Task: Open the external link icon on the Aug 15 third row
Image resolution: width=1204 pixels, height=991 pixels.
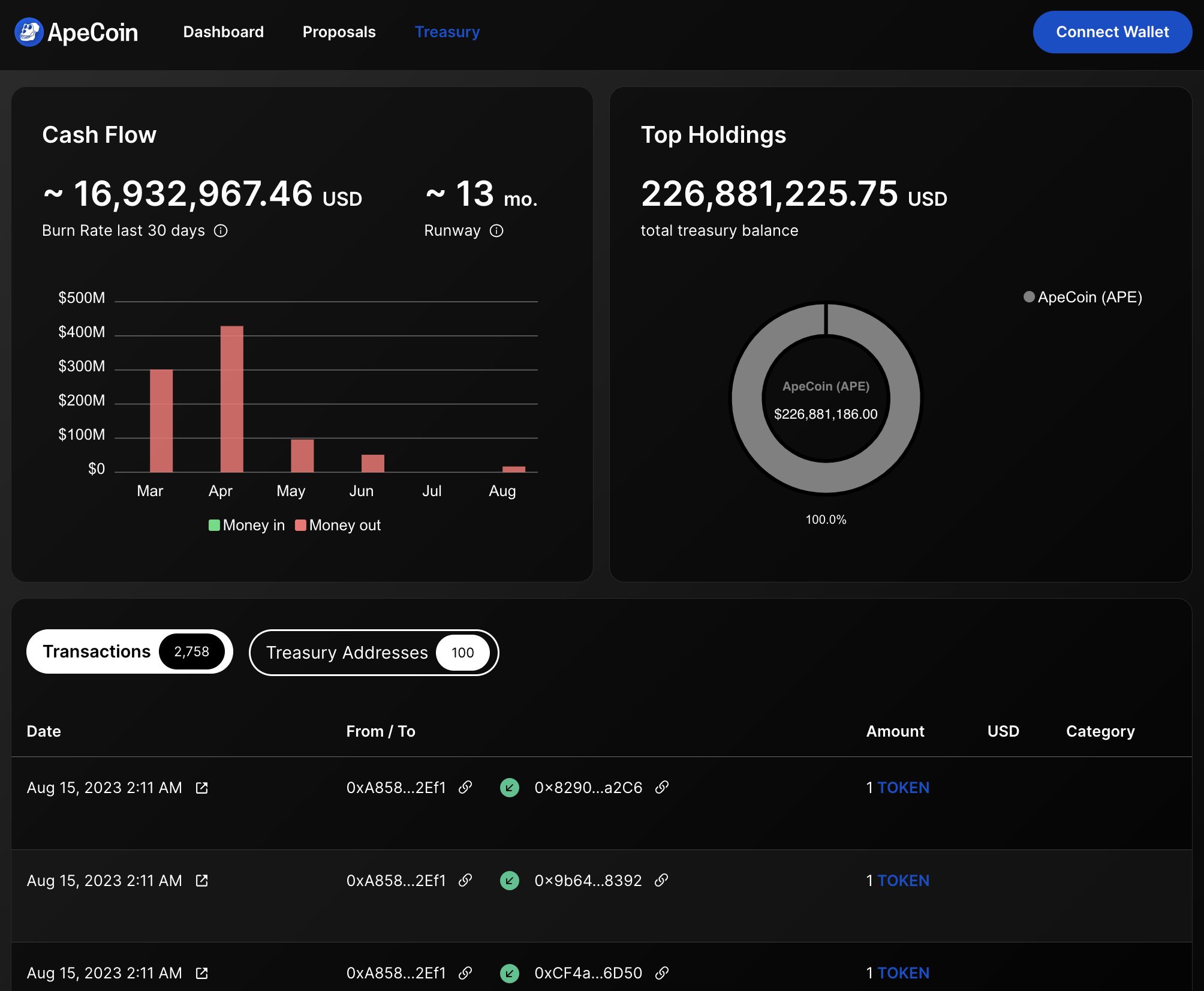Action: point(202,973)
